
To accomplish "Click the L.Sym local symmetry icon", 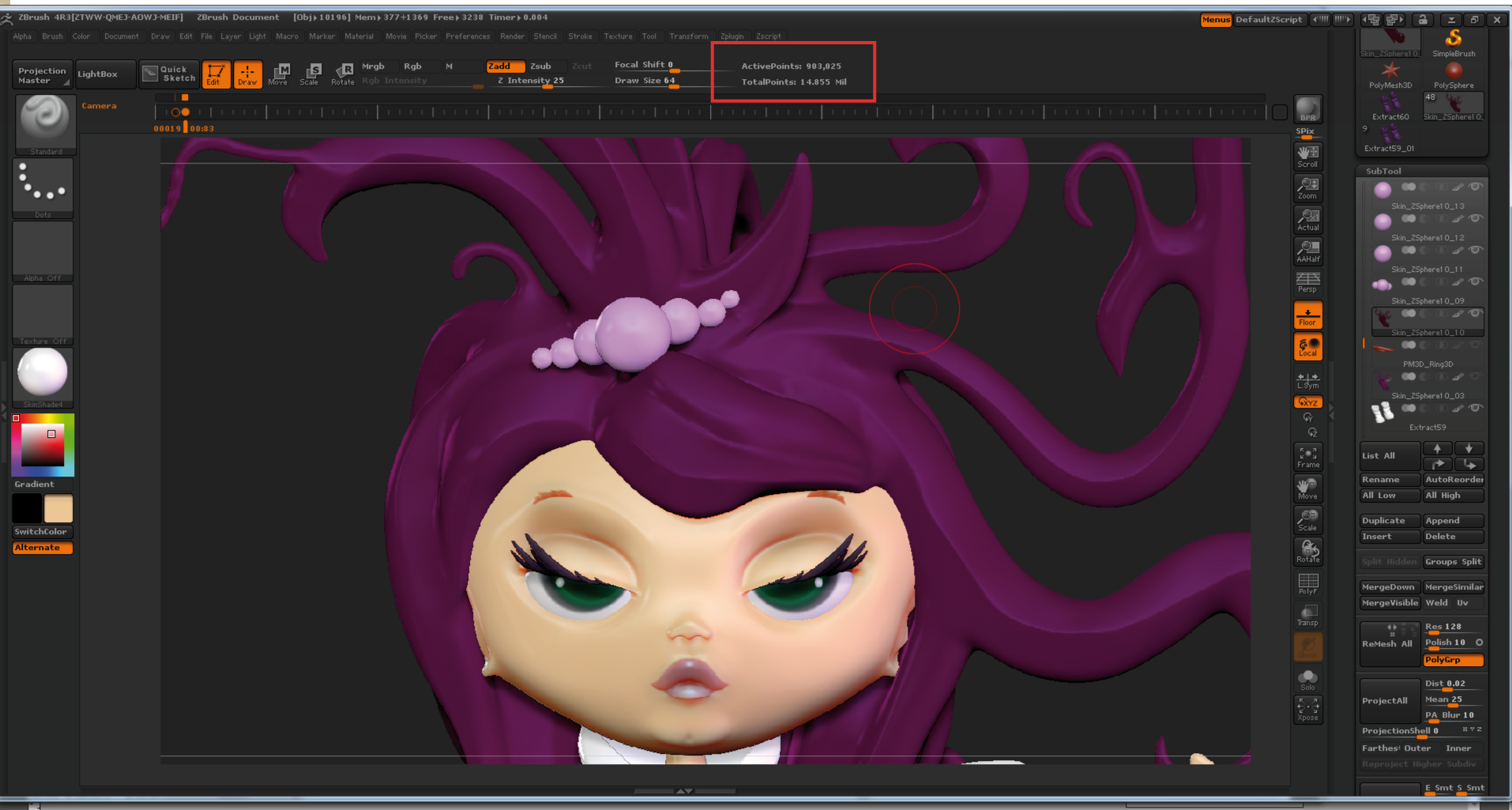I will [1308, 380].
